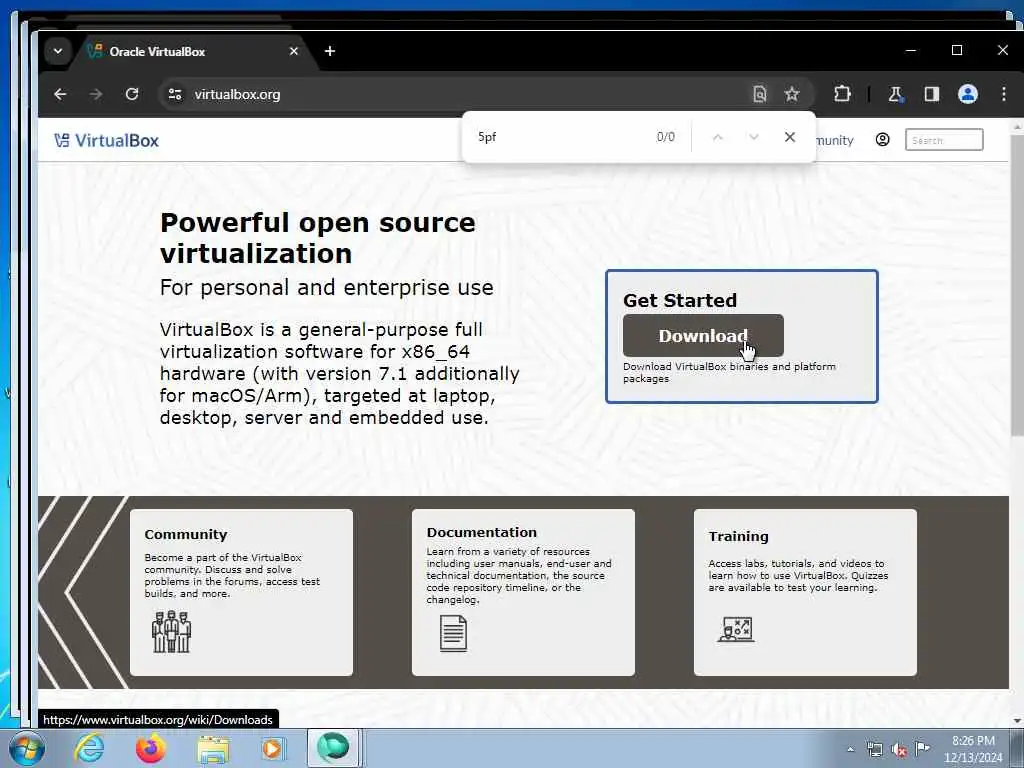Click the Download button under Get Started
This screenshot has height=768, width=1024.
tap(703, 336)
